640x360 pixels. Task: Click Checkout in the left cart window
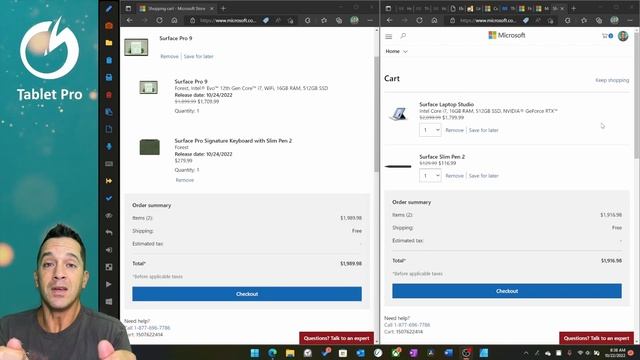247,294
